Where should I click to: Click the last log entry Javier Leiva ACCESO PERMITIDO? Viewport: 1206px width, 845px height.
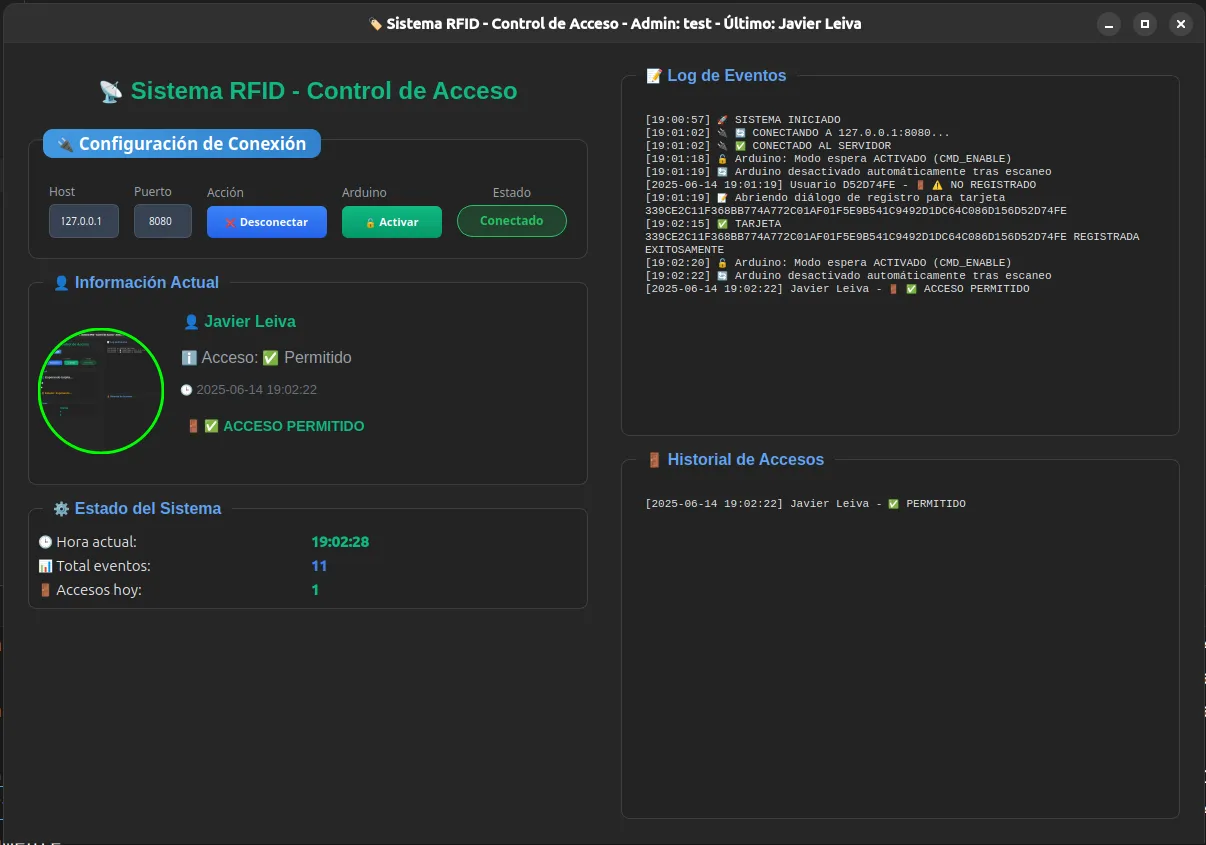pyautogui.click(x=837, y=289)
